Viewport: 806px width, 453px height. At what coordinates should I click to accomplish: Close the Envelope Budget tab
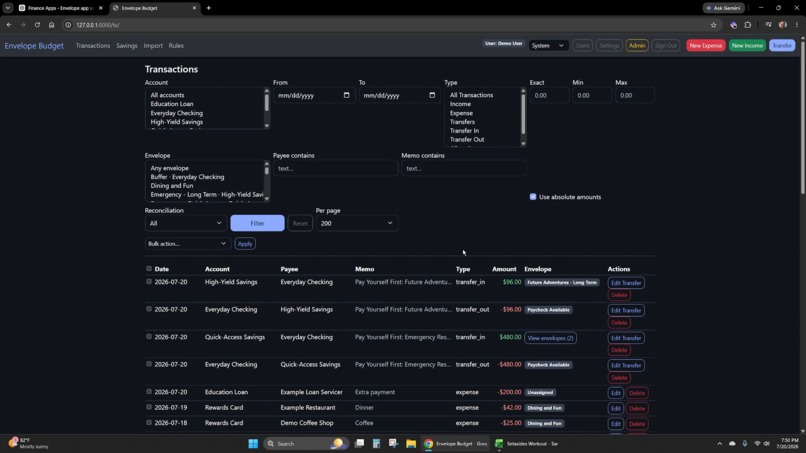click(194, 8)
